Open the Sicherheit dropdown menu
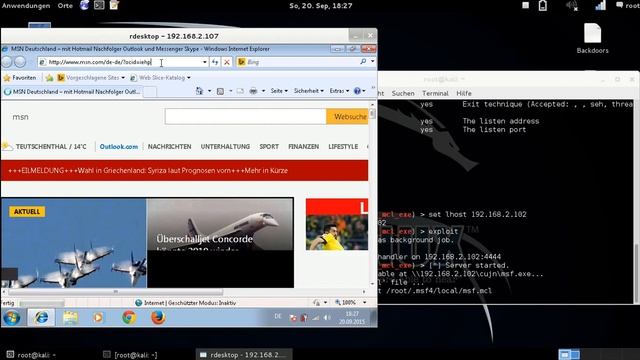 pyautogui.click(x=309, y=91)
